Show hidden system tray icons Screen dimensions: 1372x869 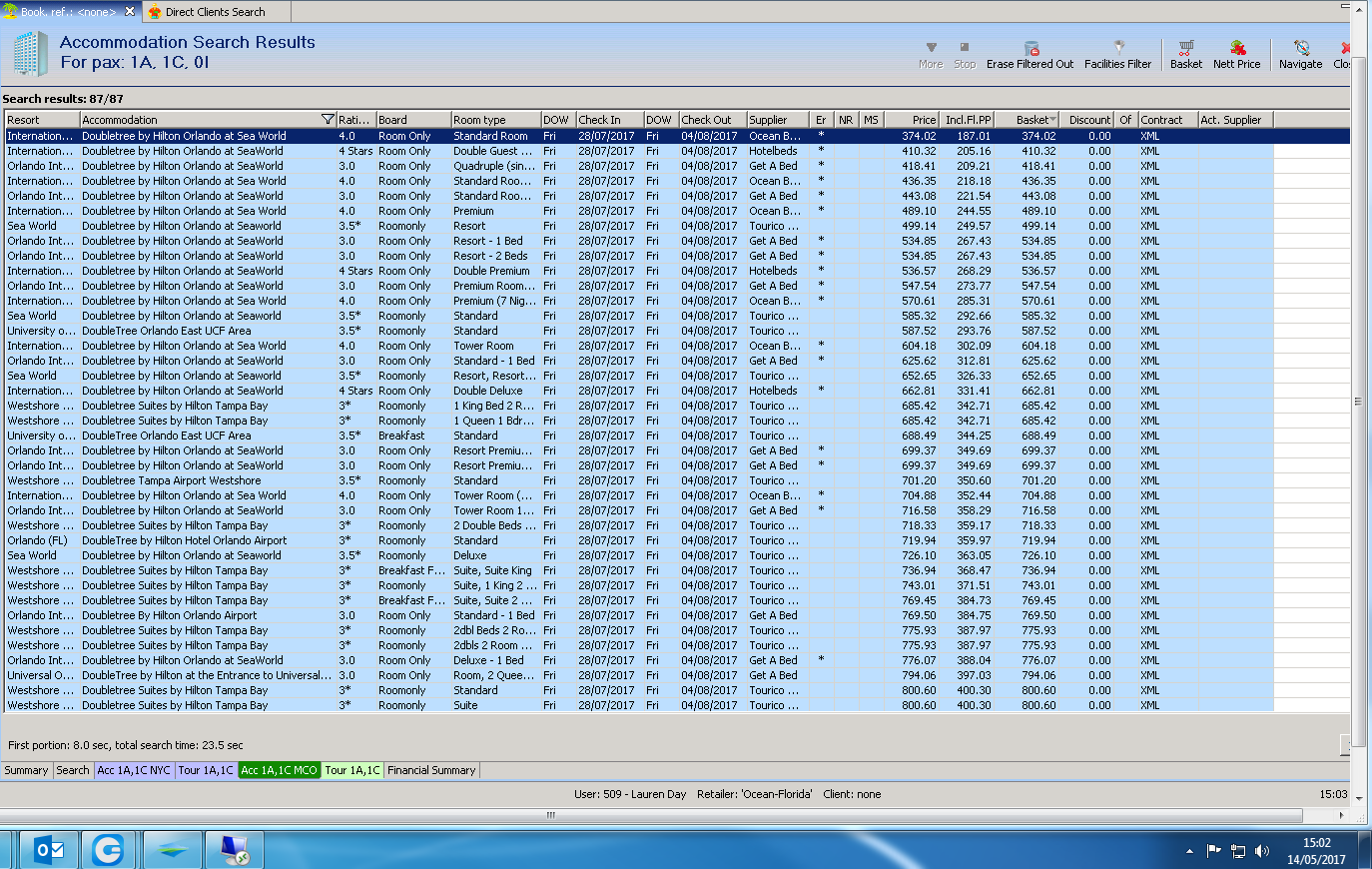tap(1189, 851)
